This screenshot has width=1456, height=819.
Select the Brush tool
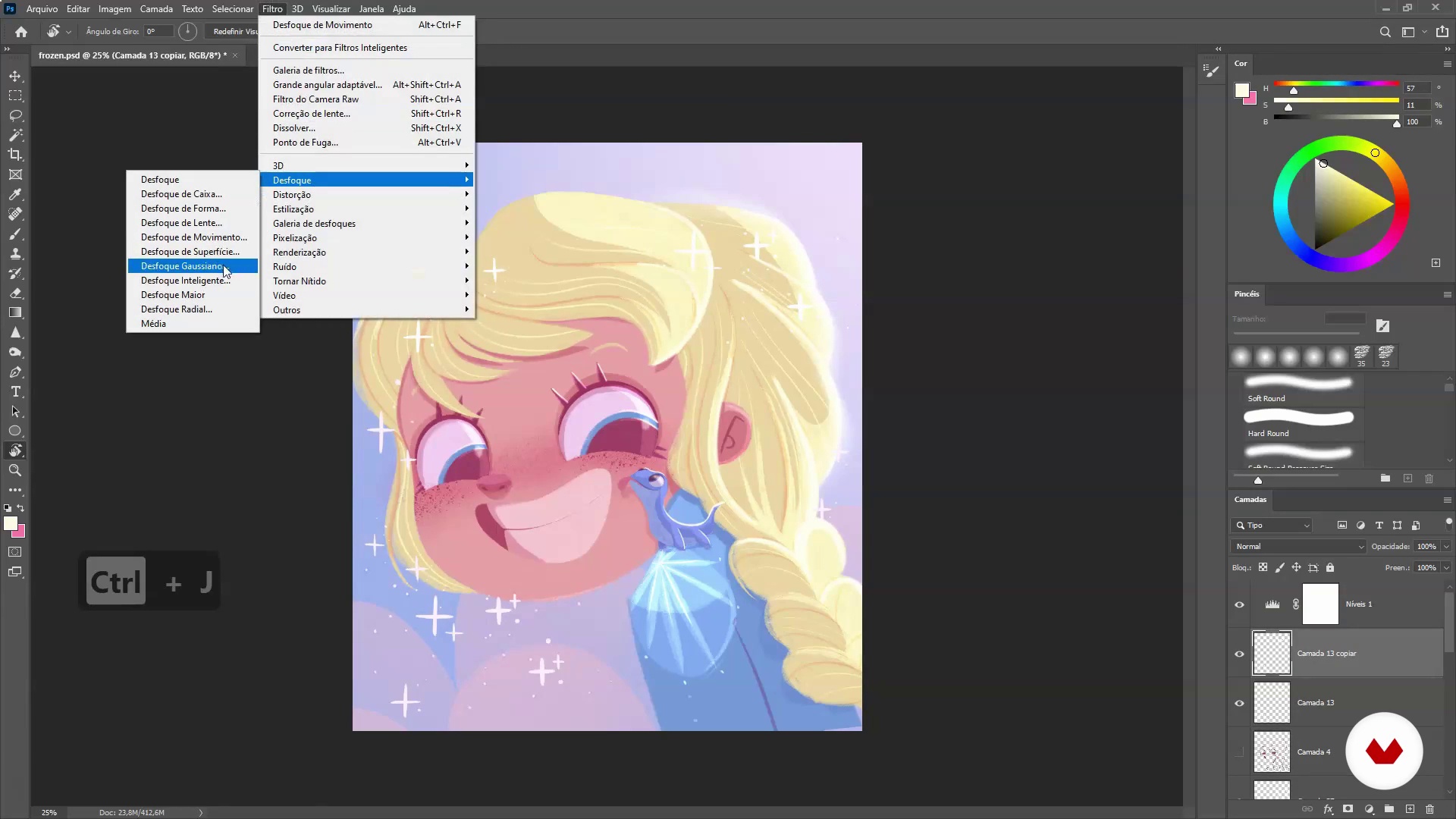15,234
